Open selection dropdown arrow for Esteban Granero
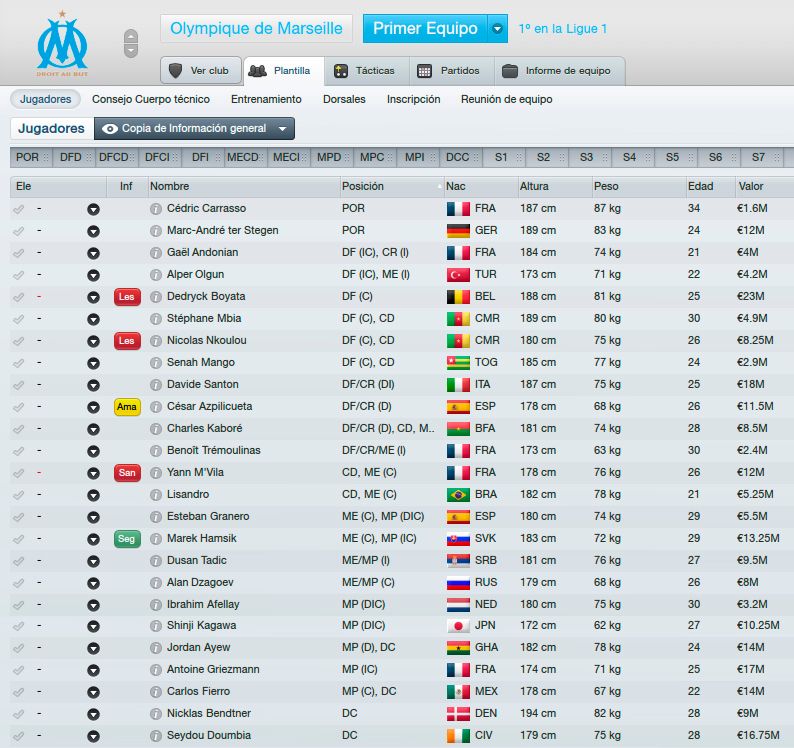Viewport: 794px width, 748px height. click(x=93, y=517)
